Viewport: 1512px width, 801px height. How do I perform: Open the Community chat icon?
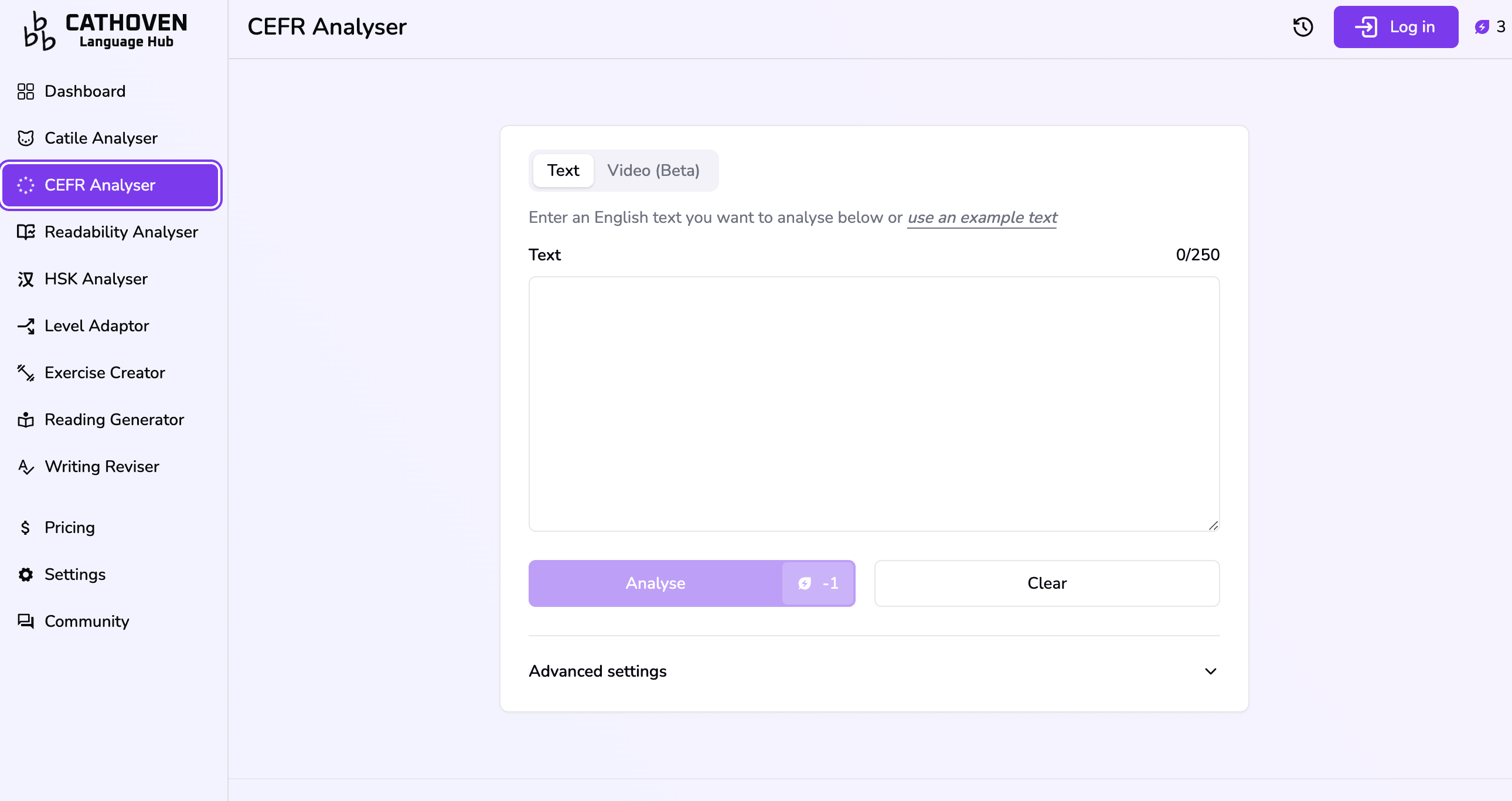tap(26, 622)
